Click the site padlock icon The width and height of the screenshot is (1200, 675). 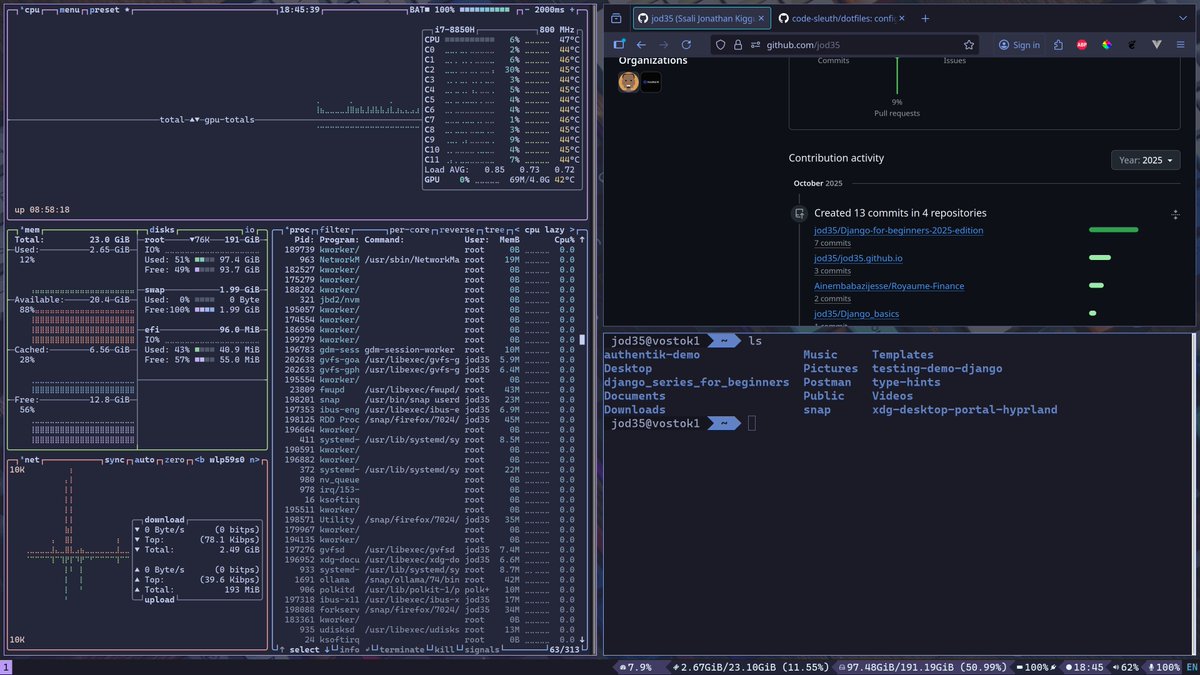click(737, 44)
